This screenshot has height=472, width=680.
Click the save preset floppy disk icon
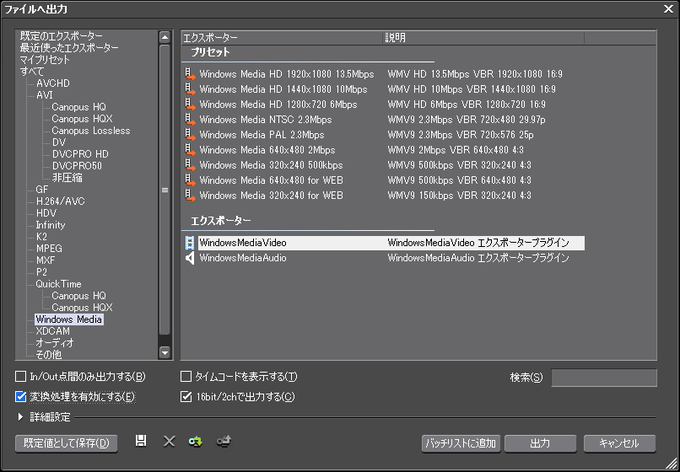(141, 441)
